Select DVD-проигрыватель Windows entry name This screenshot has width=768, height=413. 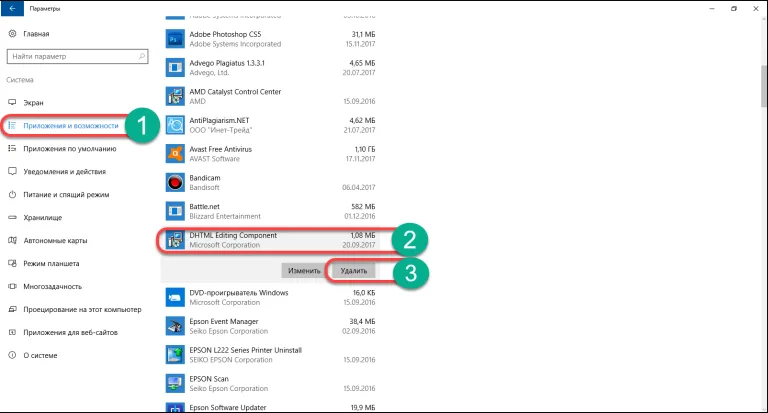click(x=239, y=293)
